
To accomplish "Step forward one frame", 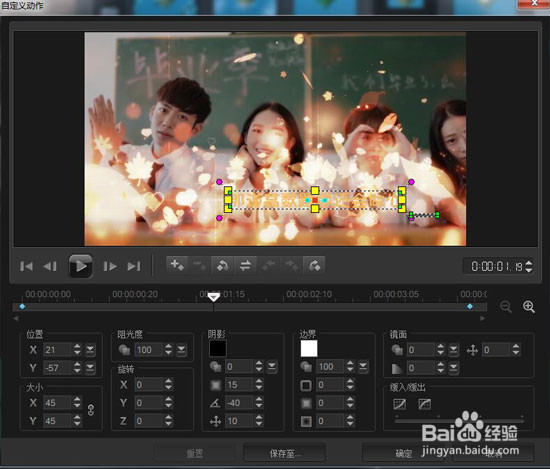I will point(110,266).
